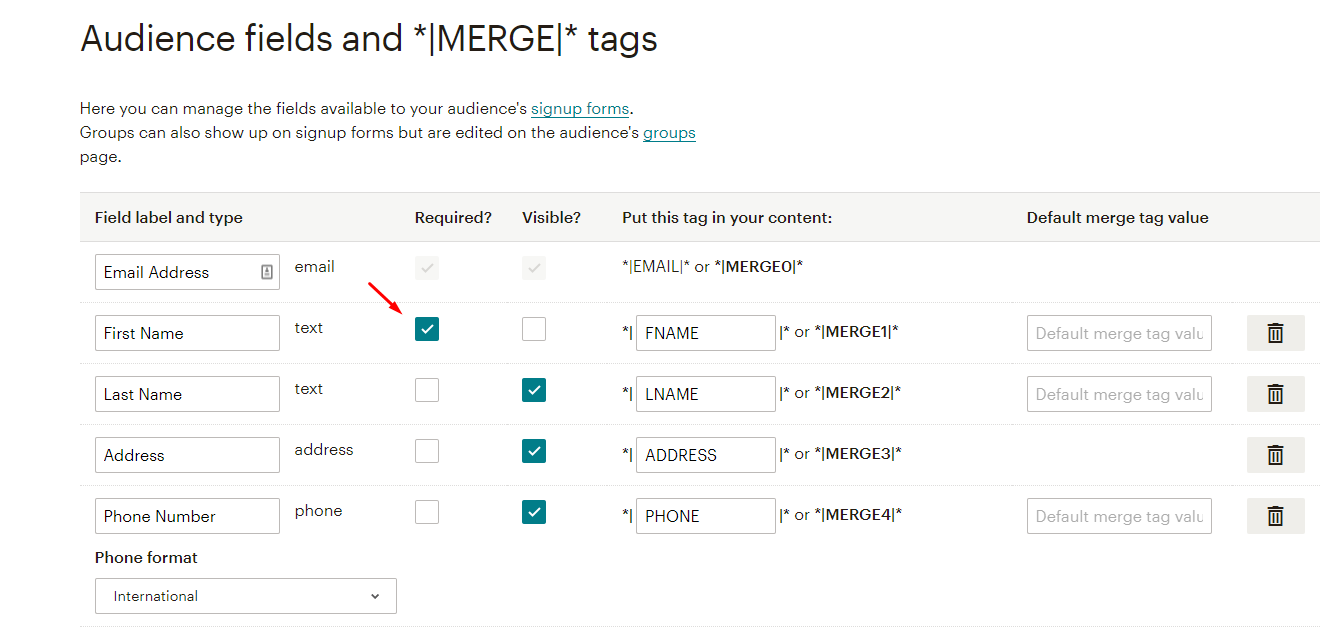Click default merge tag value for Last Name

tap(1119, 394)
